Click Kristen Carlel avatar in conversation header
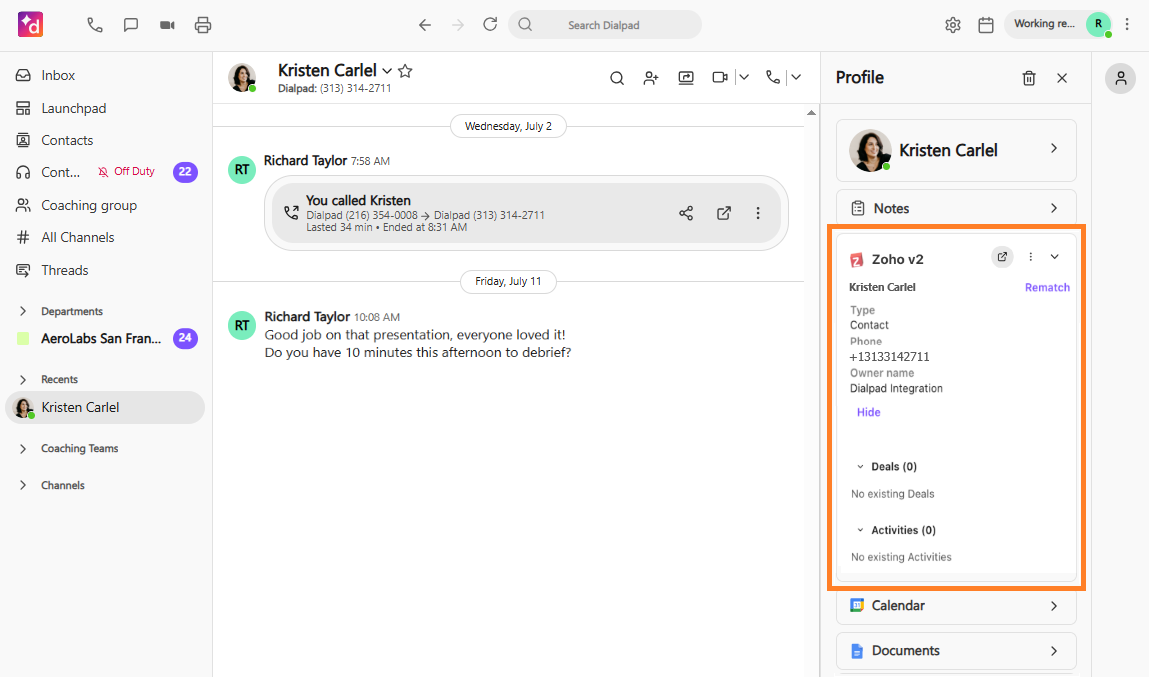Image resolution: width=1149 pixels, height=677 pixels. (x=242, y=78)
